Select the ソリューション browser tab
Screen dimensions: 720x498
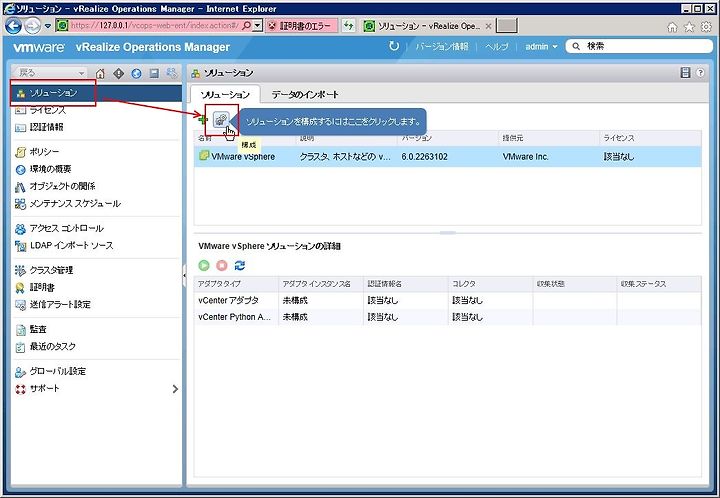428,26
